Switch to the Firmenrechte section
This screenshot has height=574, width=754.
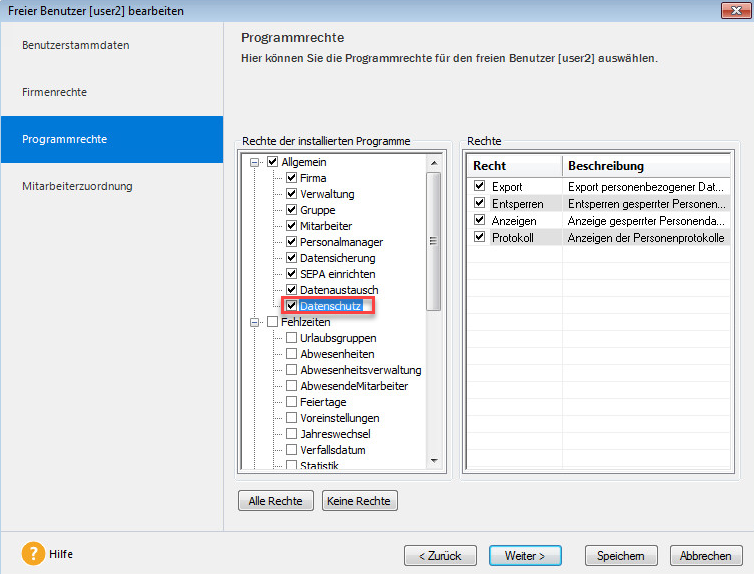point(55,92)
